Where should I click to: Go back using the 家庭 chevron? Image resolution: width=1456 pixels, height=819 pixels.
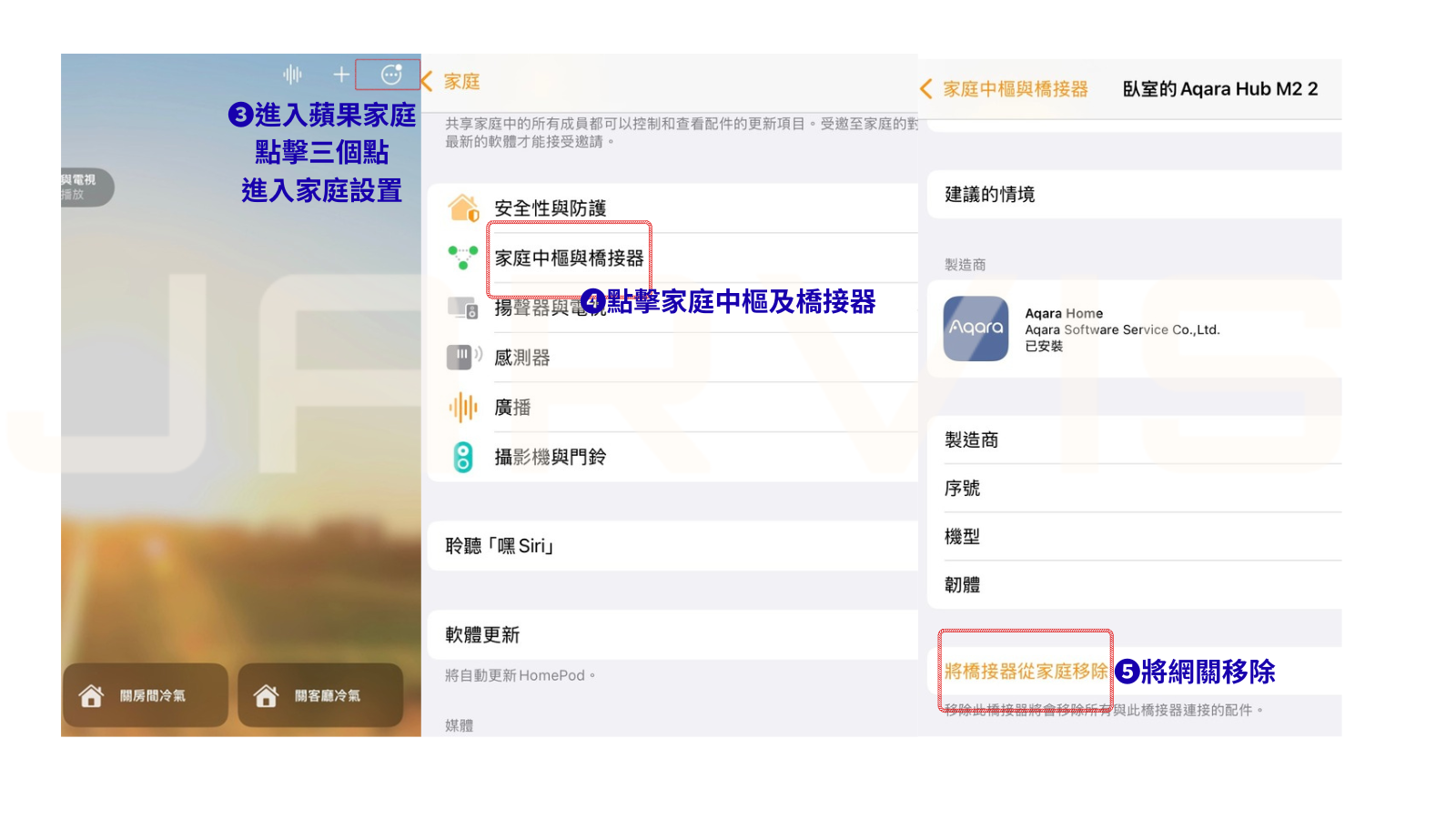pos(452,82)
